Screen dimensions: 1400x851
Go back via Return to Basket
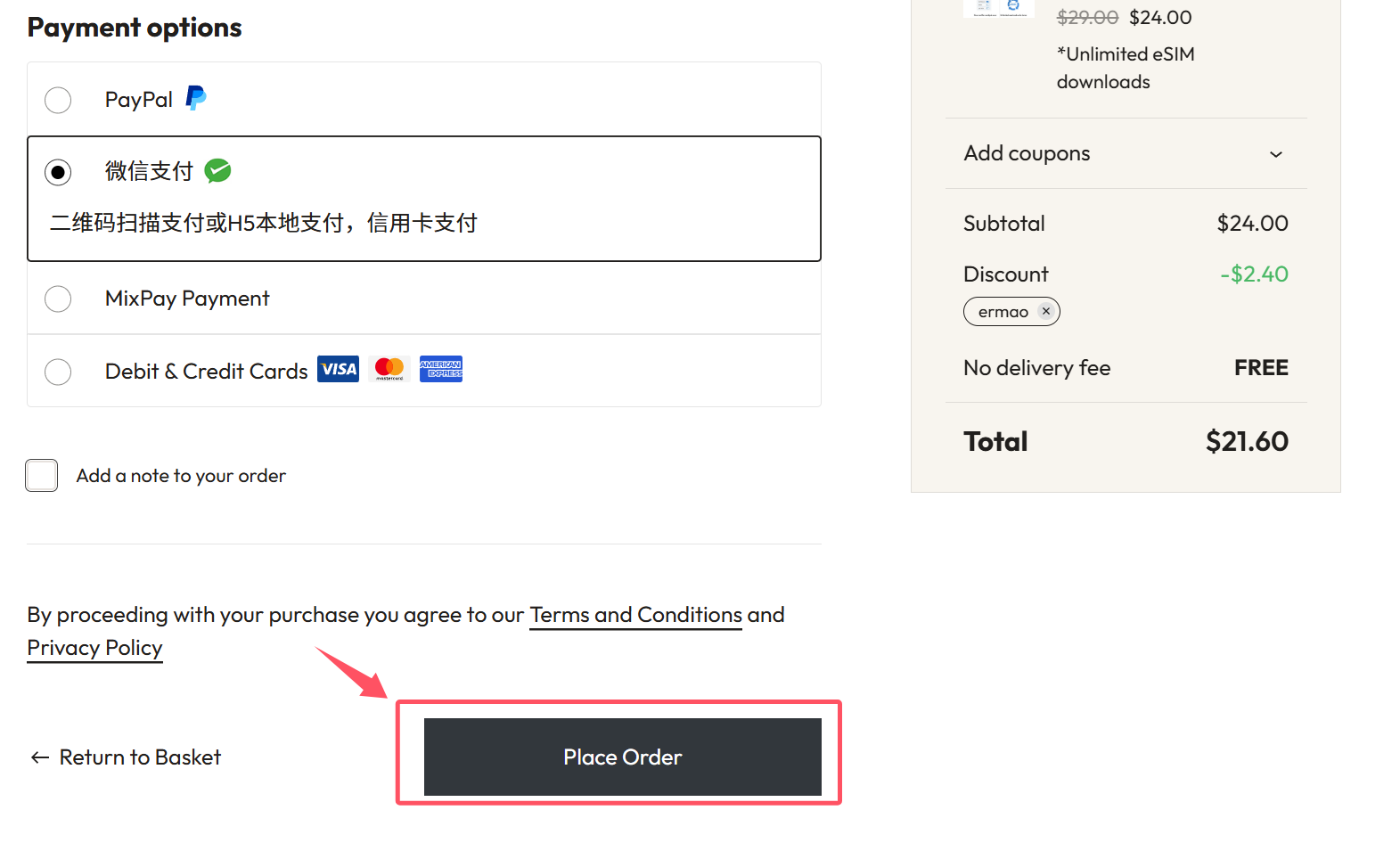pyautogui.click(x=126, y=757)
